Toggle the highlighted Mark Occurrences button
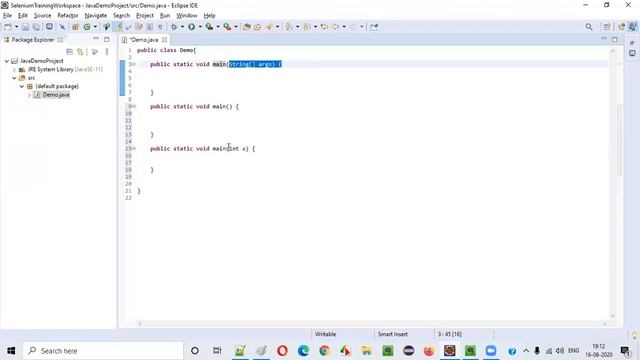Screen dimensions: 640x360 click(118, 27)
